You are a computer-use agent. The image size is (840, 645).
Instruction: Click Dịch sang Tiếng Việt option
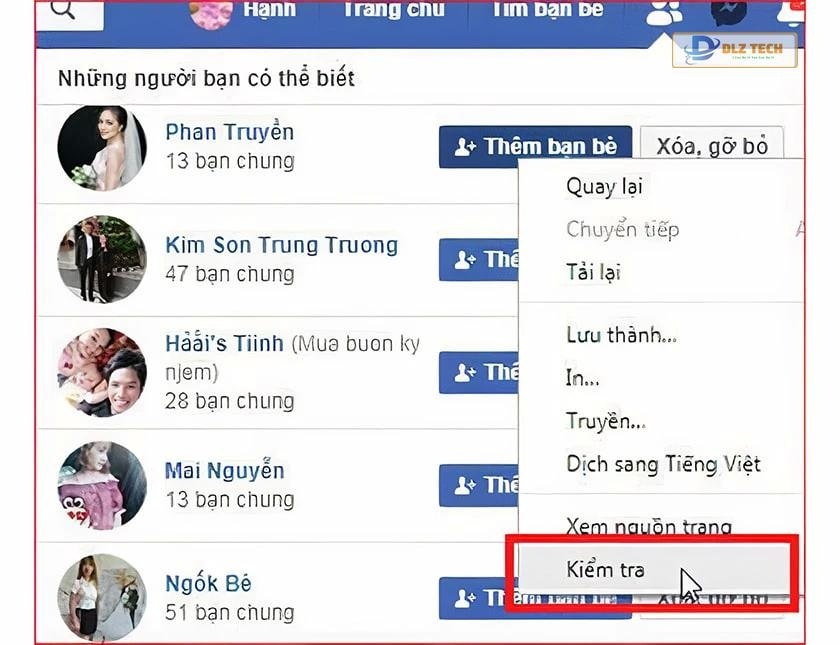[663, 464]
